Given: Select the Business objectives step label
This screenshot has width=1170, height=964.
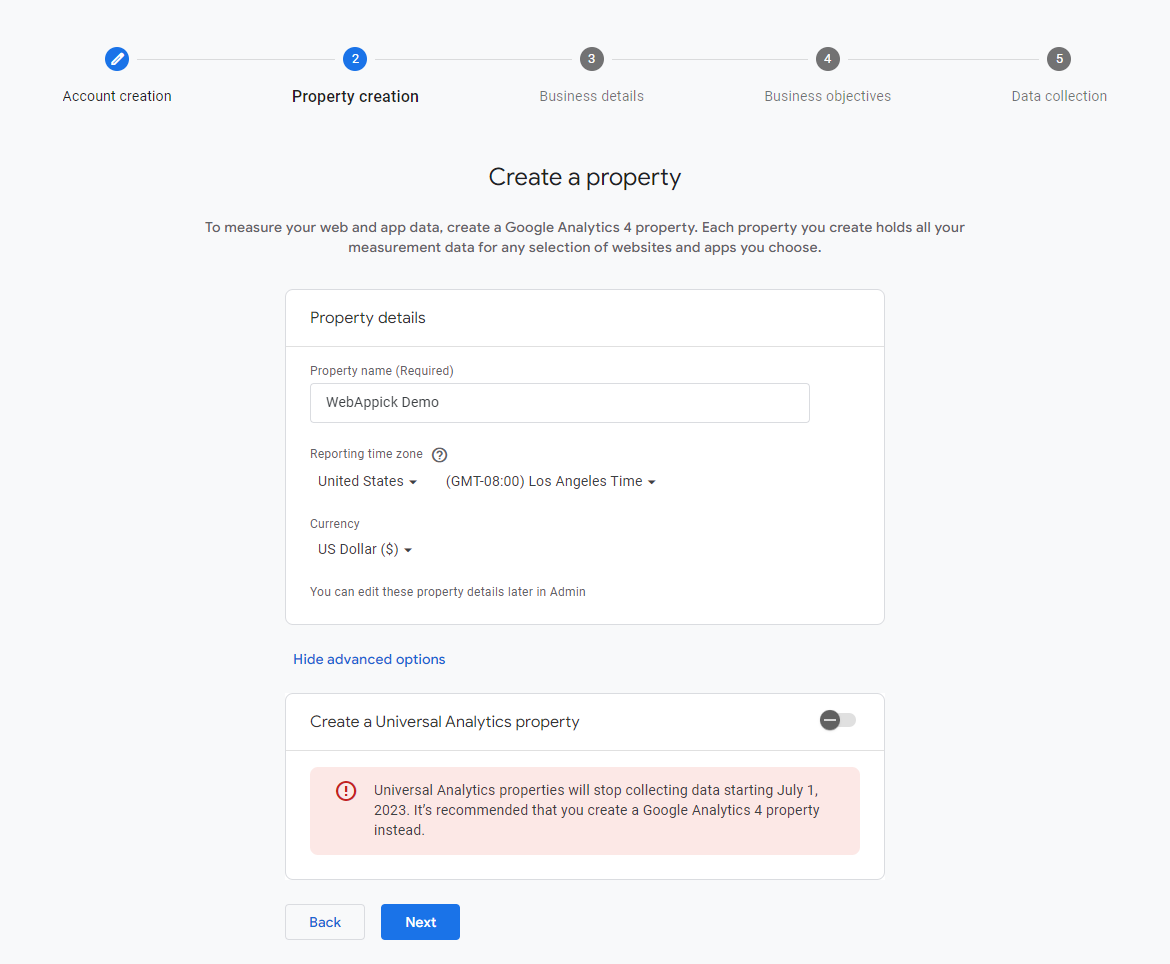Looking at the screenshot, I should pyautogui.click(x=827, y=96).
